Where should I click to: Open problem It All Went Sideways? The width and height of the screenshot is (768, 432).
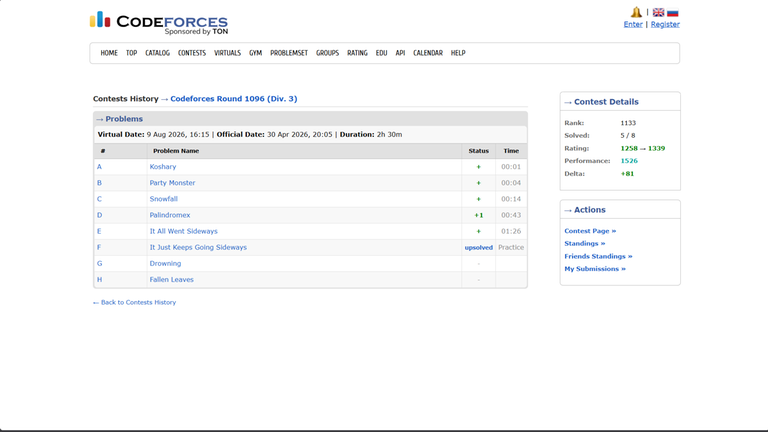[183, 231]
